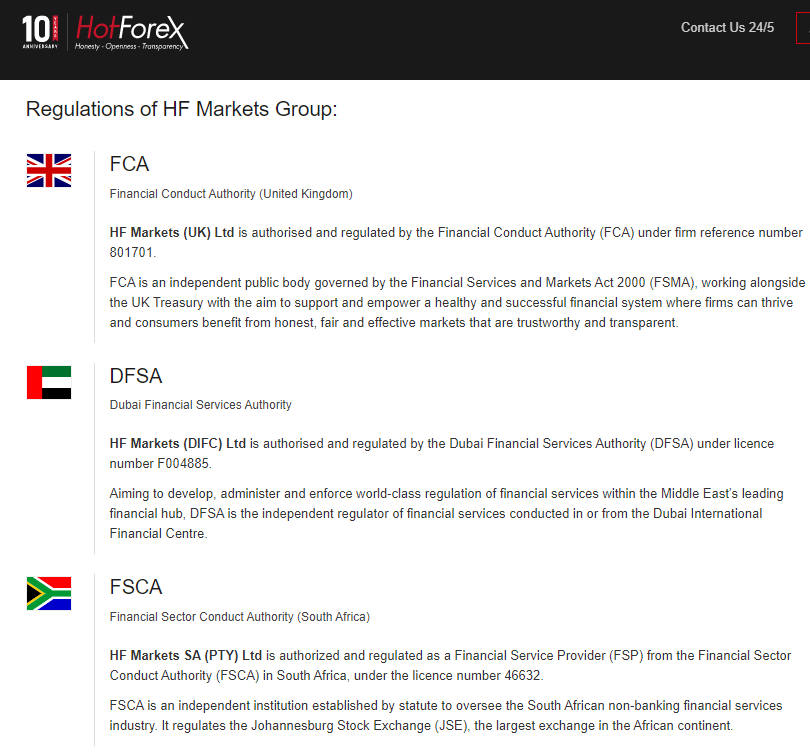
Task: Click bold 'HF Markets SA (PTY) Ltd' text
Action: click(x=185, y=655)
